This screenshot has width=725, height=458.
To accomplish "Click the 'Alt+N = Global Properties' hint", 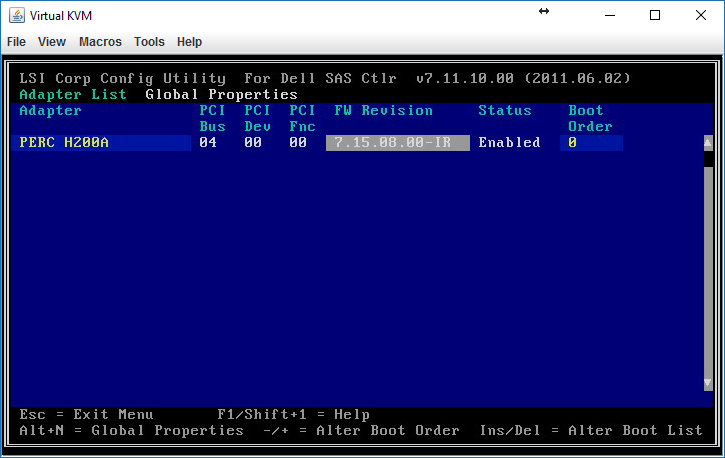I will [131, 430].
